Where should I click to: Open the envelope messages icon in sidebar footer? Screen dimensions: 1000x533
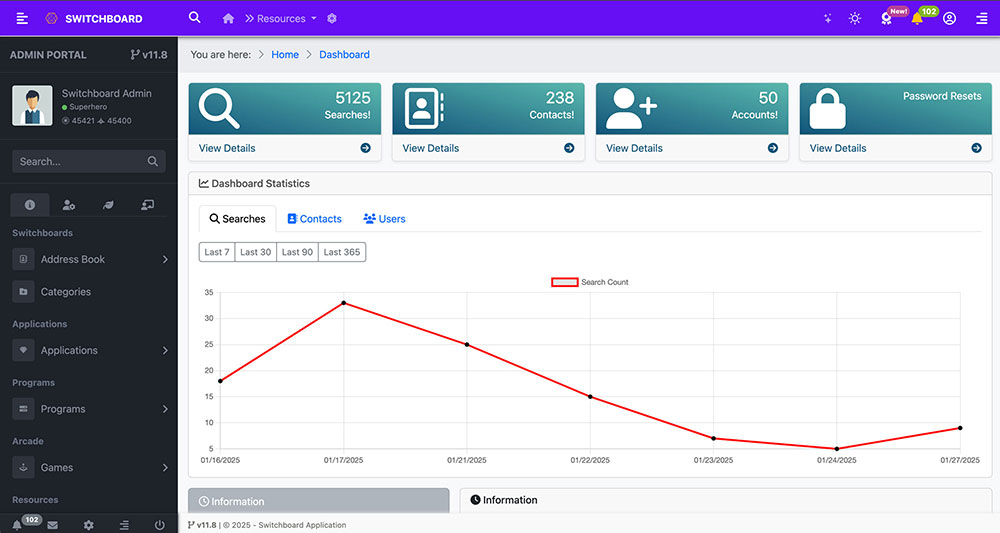[52, 525]
